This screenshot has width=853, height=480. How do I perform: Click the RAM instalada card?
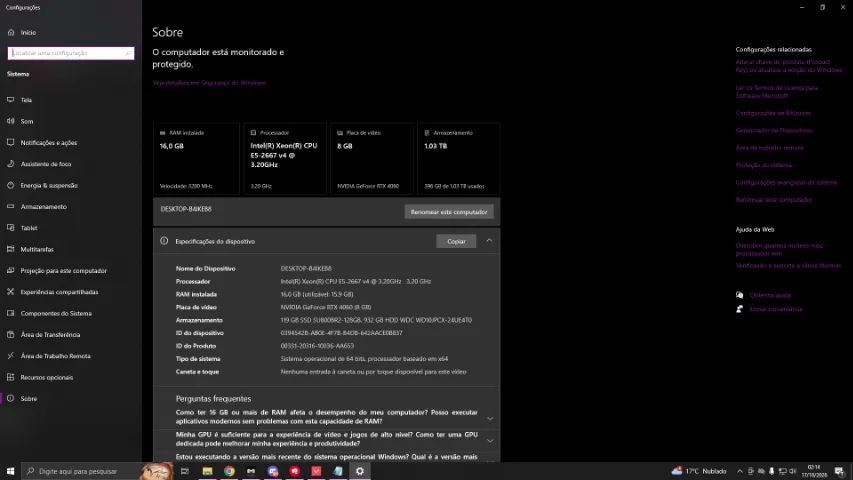pos(196,158)
